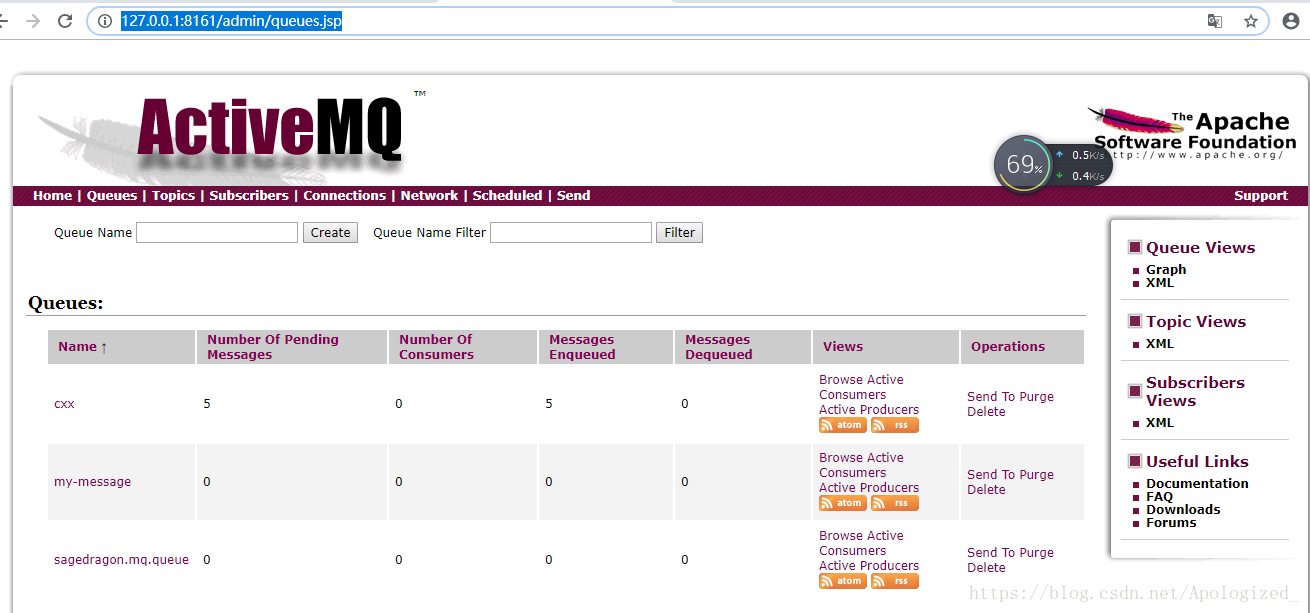1310x613 pixels.
Task: Open rss feed for cxx queue
Action: point(894,425)
